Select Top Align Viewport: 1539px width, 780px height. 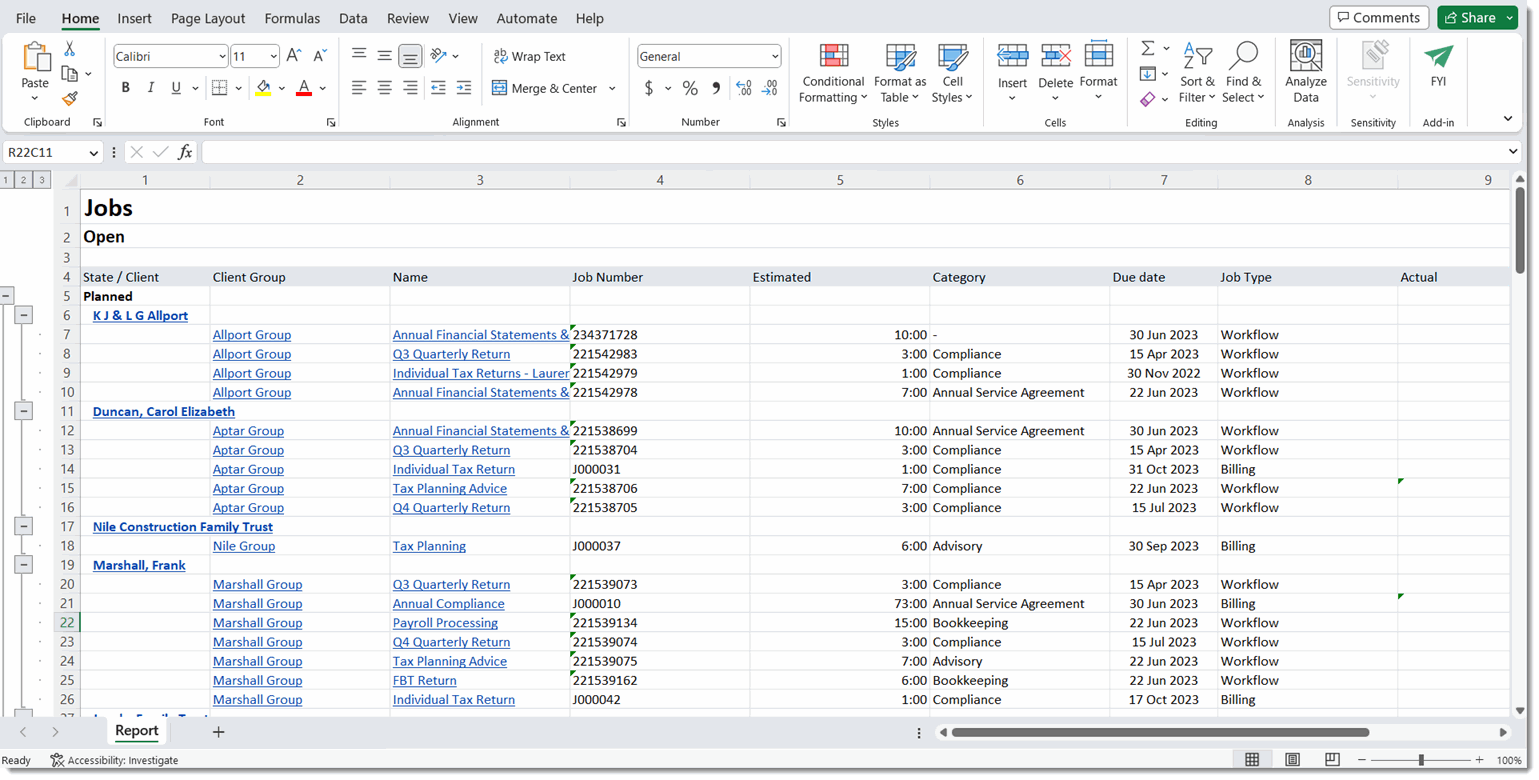359,56
